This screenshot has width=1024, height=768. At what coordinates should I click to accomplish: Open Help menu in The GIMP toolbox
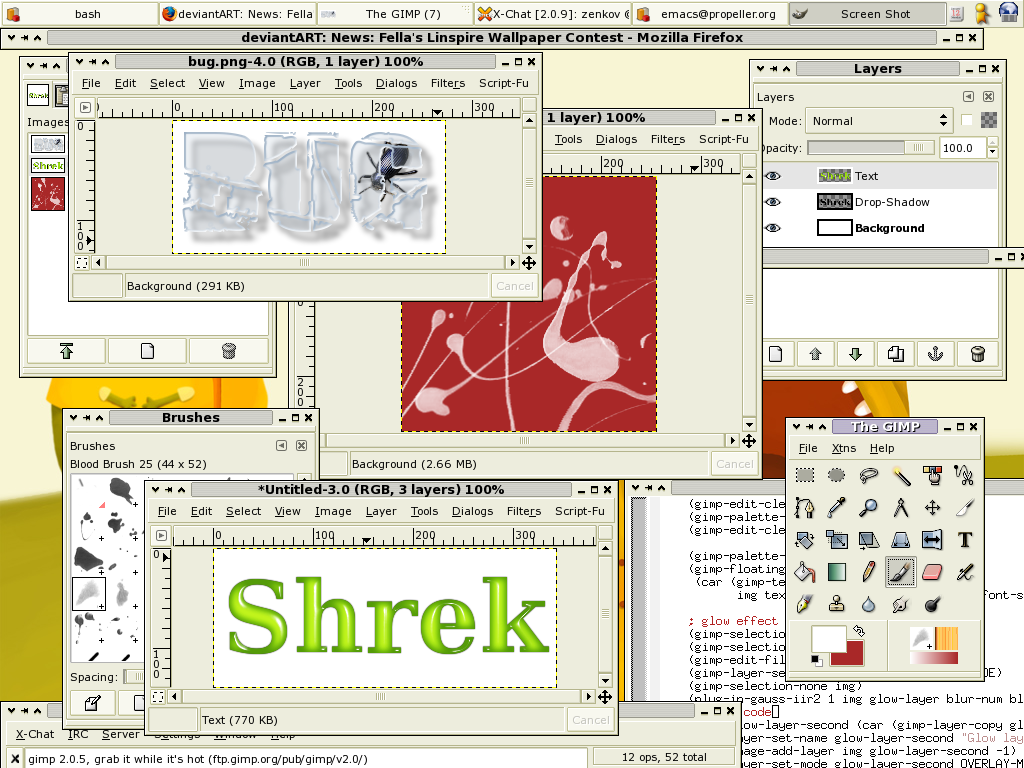tap(882, 448)
